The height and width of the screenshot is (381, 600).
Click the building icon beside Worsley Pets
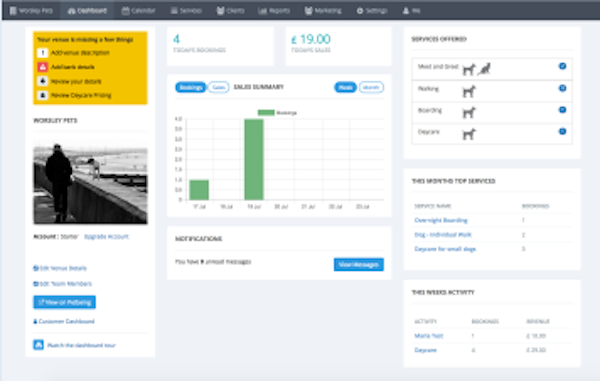click(x=13, y=11)
